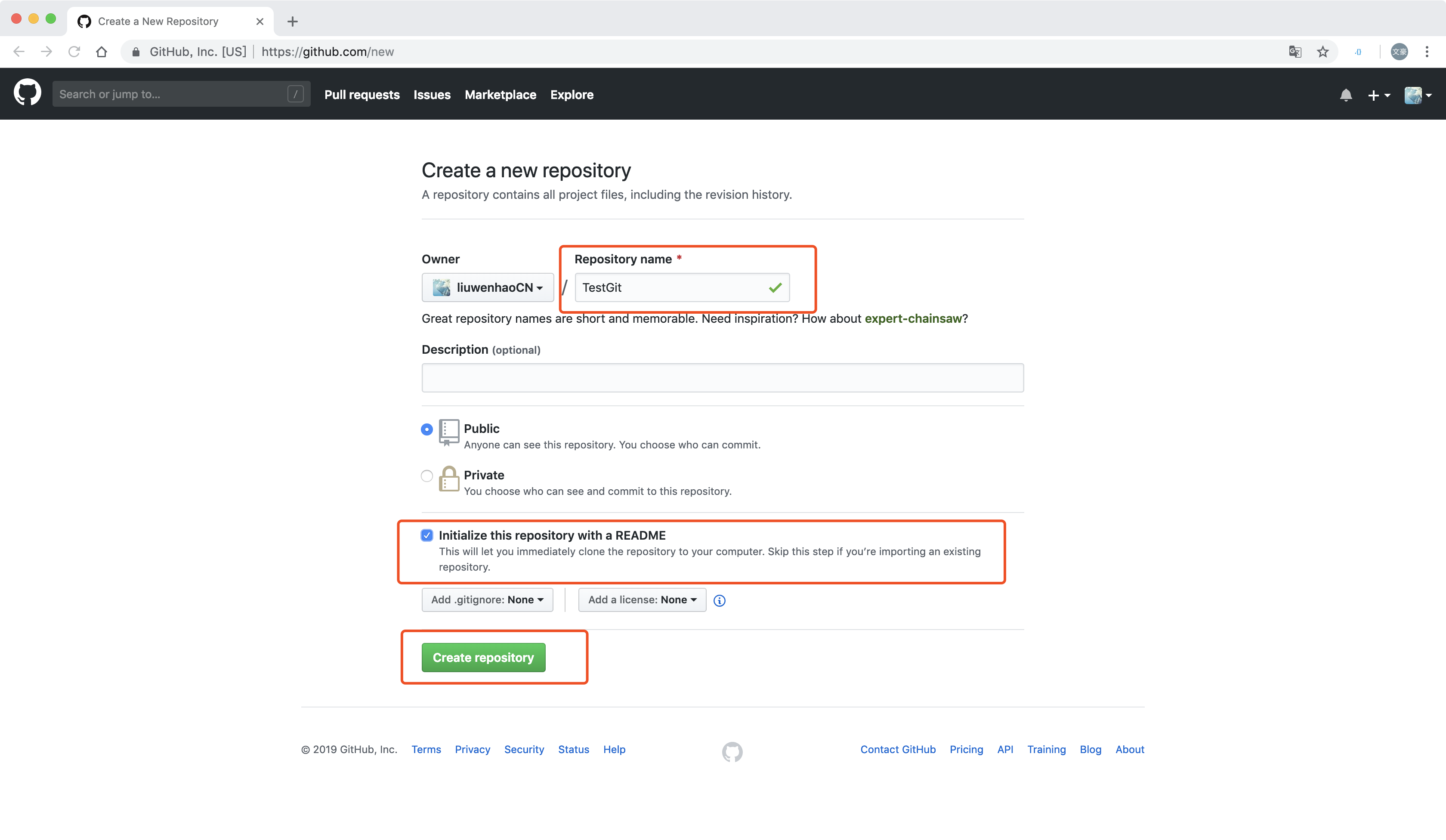Click the private repository lock icon
Image resolution: width=1446 pixels, height=840 pixels.
[x=449, y=479]
